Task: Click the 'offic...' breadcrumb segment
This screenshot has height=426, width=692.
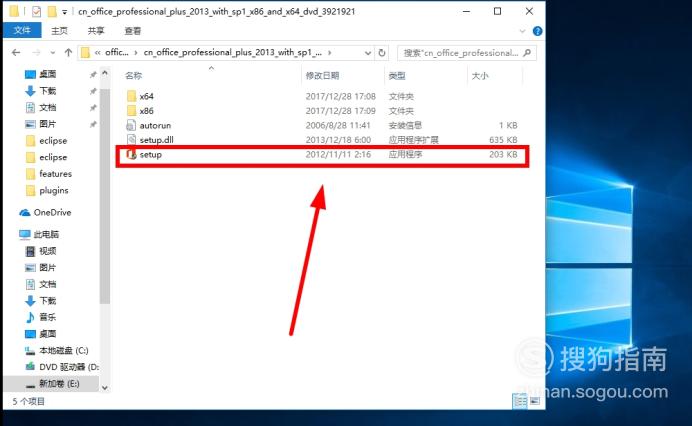Action: [117, 53]
